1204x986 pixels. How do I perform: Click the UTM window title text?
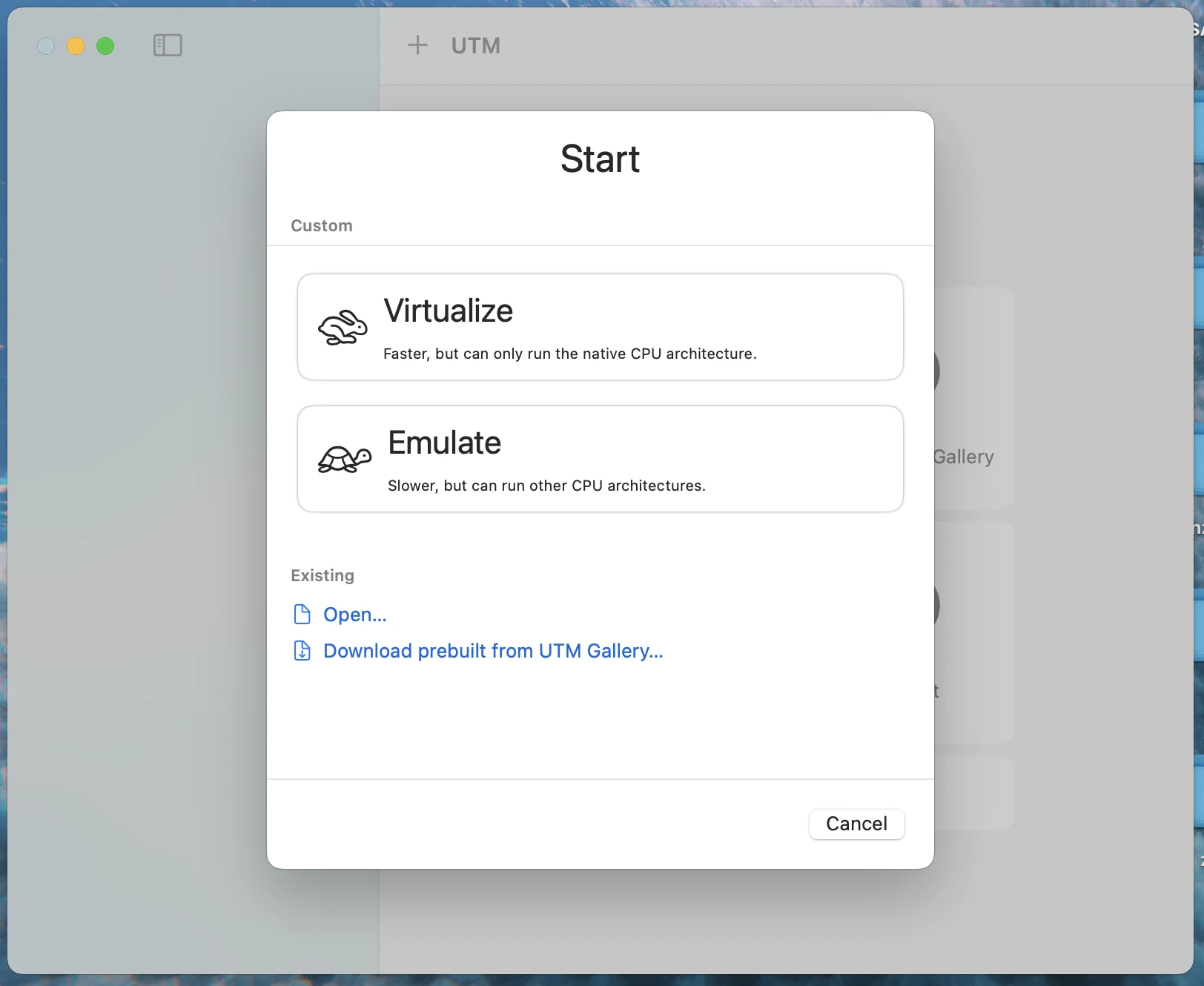(x=476, y=46)
